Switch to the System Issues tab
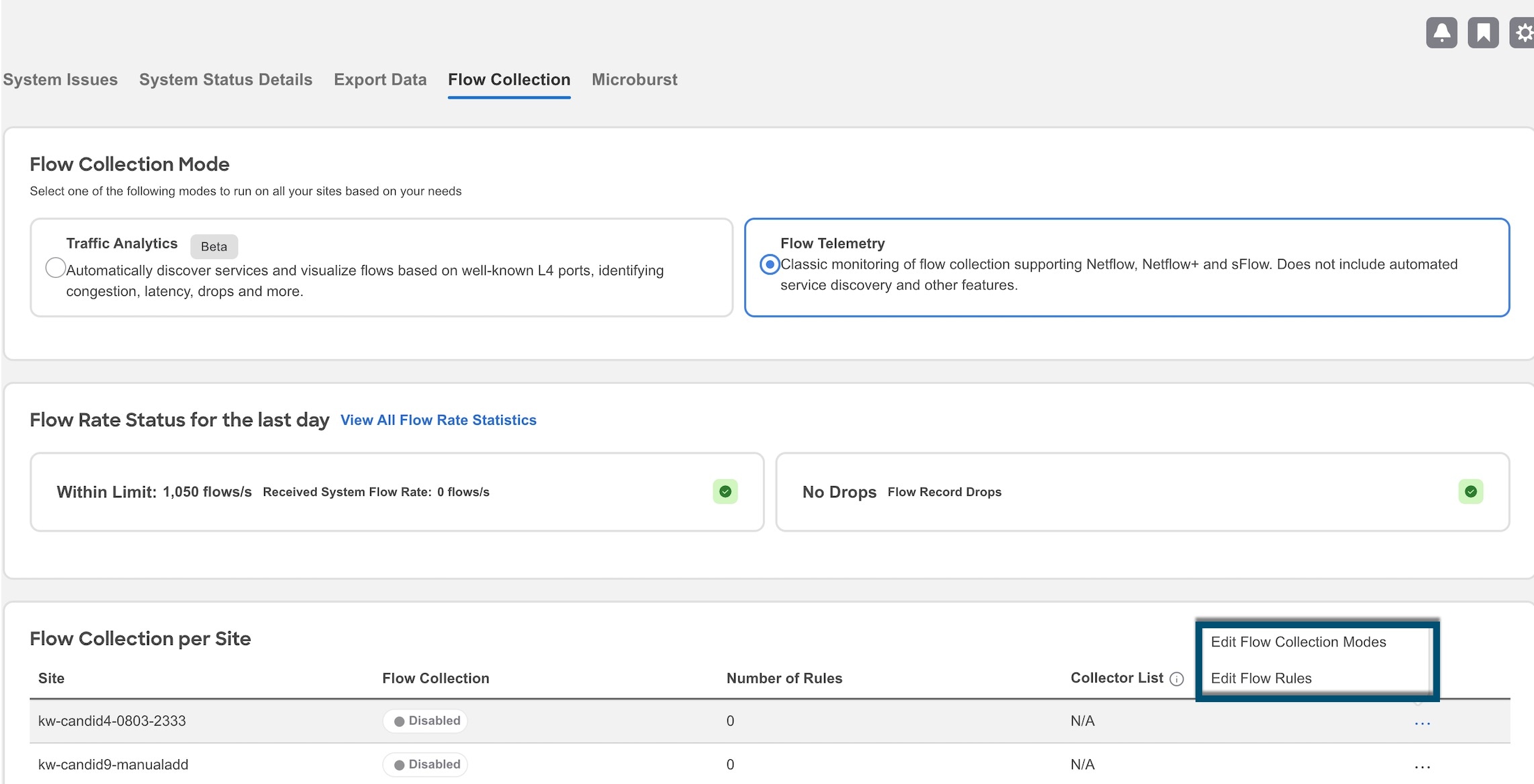This screenshot has width=1534, height=784. click(61, 79)
